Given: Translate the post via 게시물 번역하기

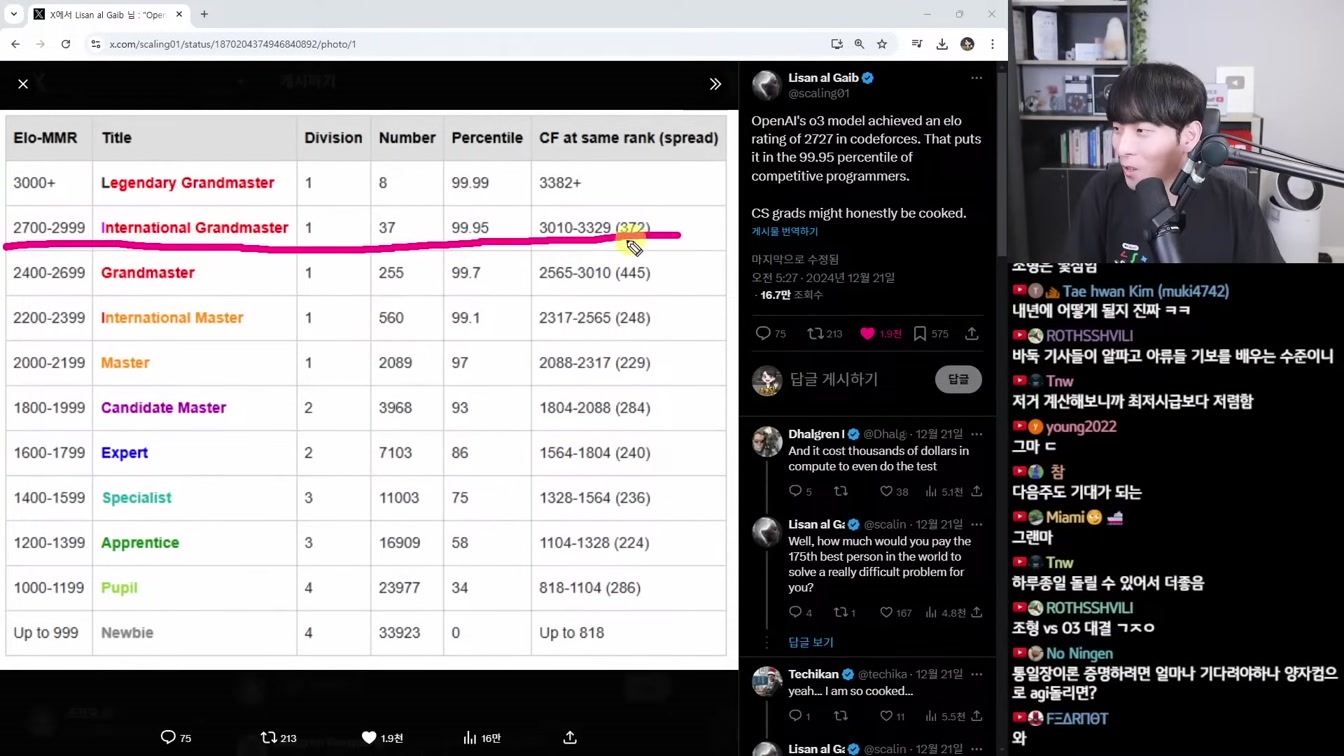Looking at the screenshot, I should click(785, 231).
